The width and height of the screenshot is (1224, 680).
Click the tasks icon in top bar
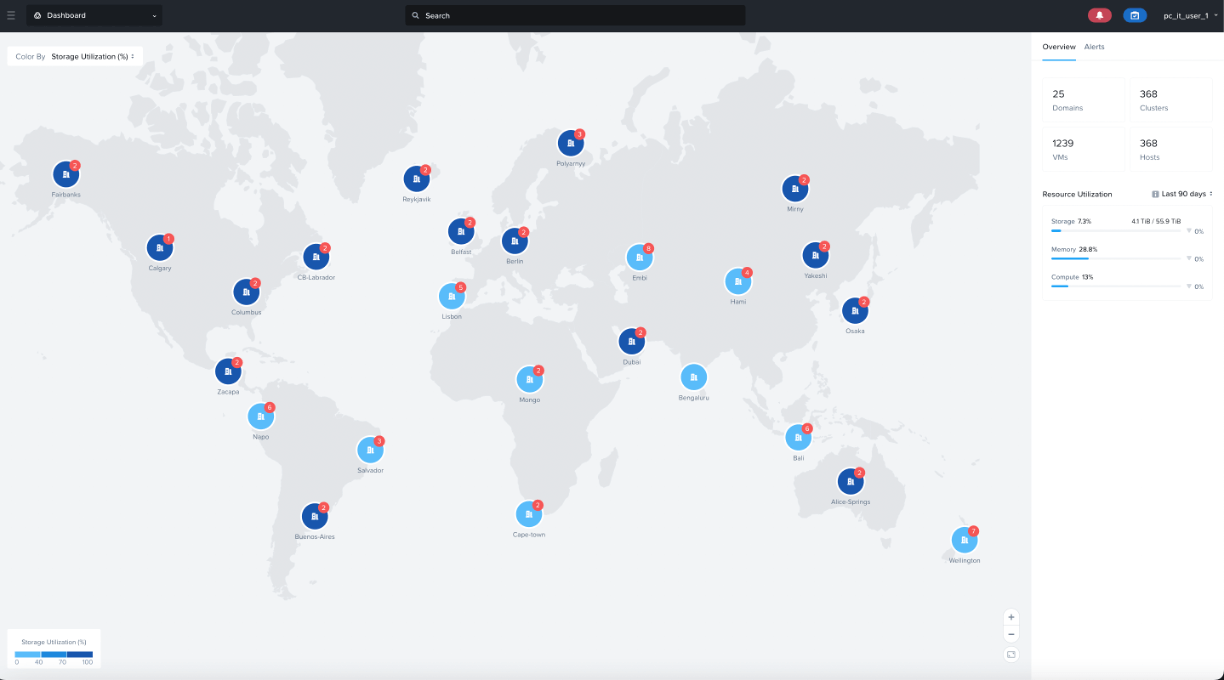click(x=1133, y=15)
